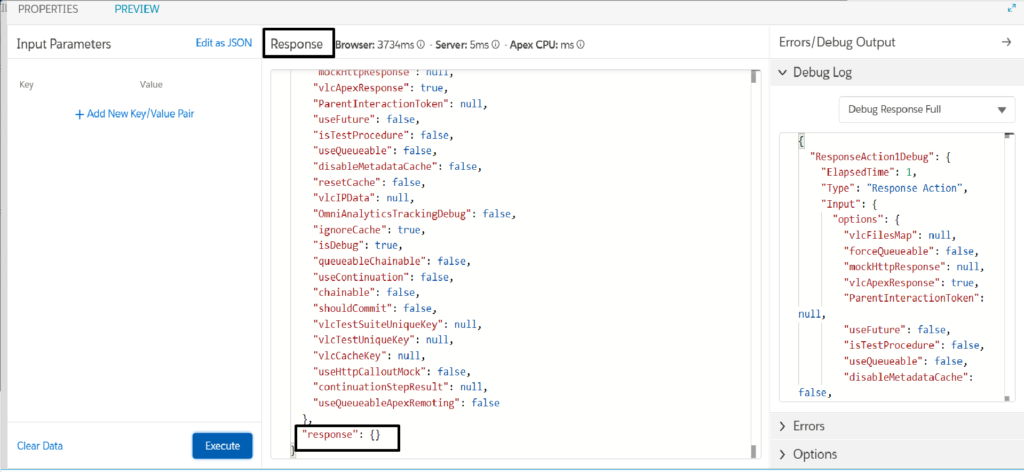The height and width of the screenshot is (472, 1024).
Task: Select the "ignoreCache" line
Action: click(368, 230)
